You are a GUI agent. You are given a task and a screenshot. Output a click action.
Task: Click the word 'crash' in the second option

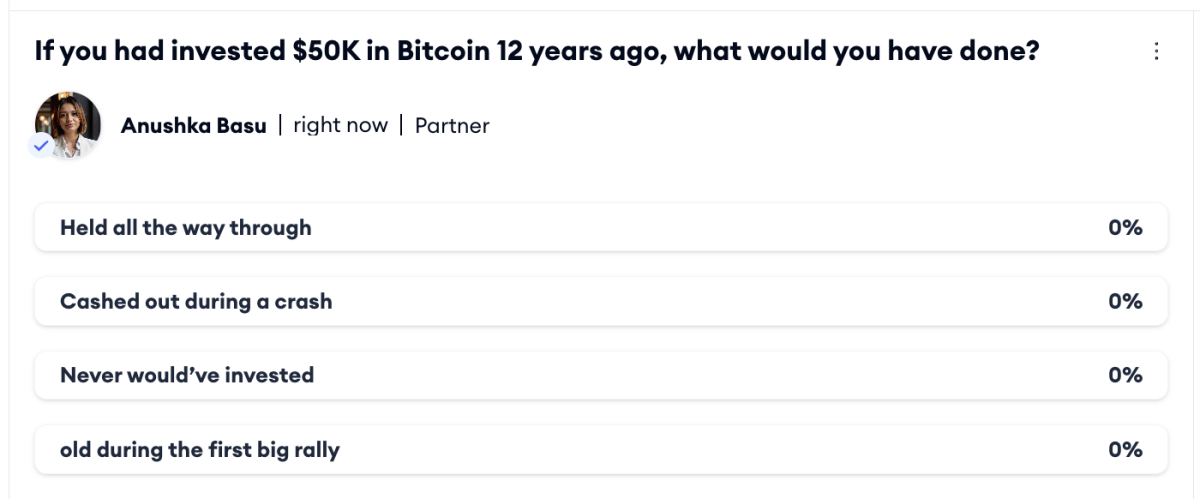click(x=302, y=301)
